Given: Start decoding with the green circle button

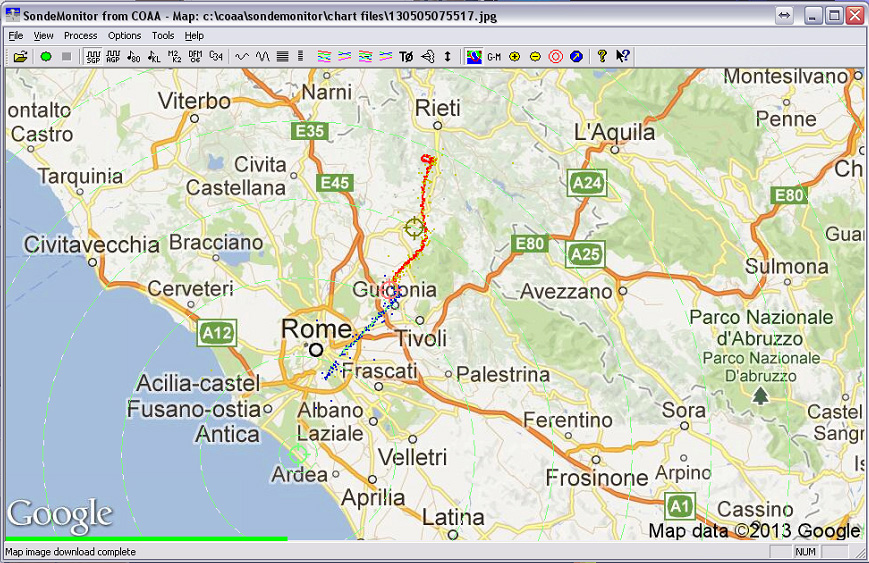Looking at the screenshot, I should click(46, 57).
